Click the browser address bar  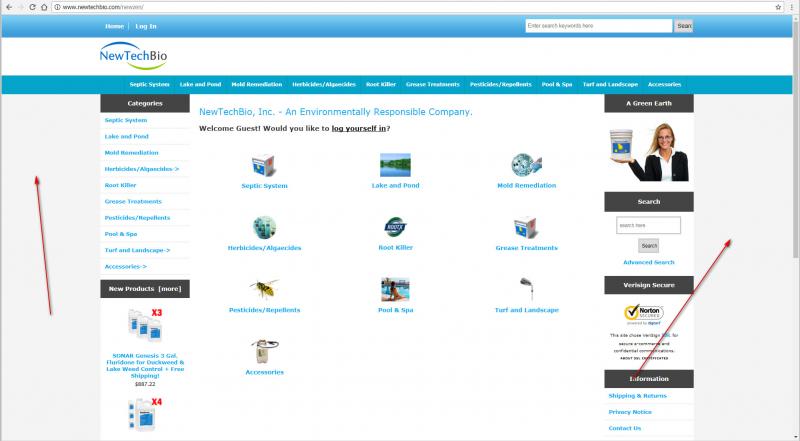point(413,7)
